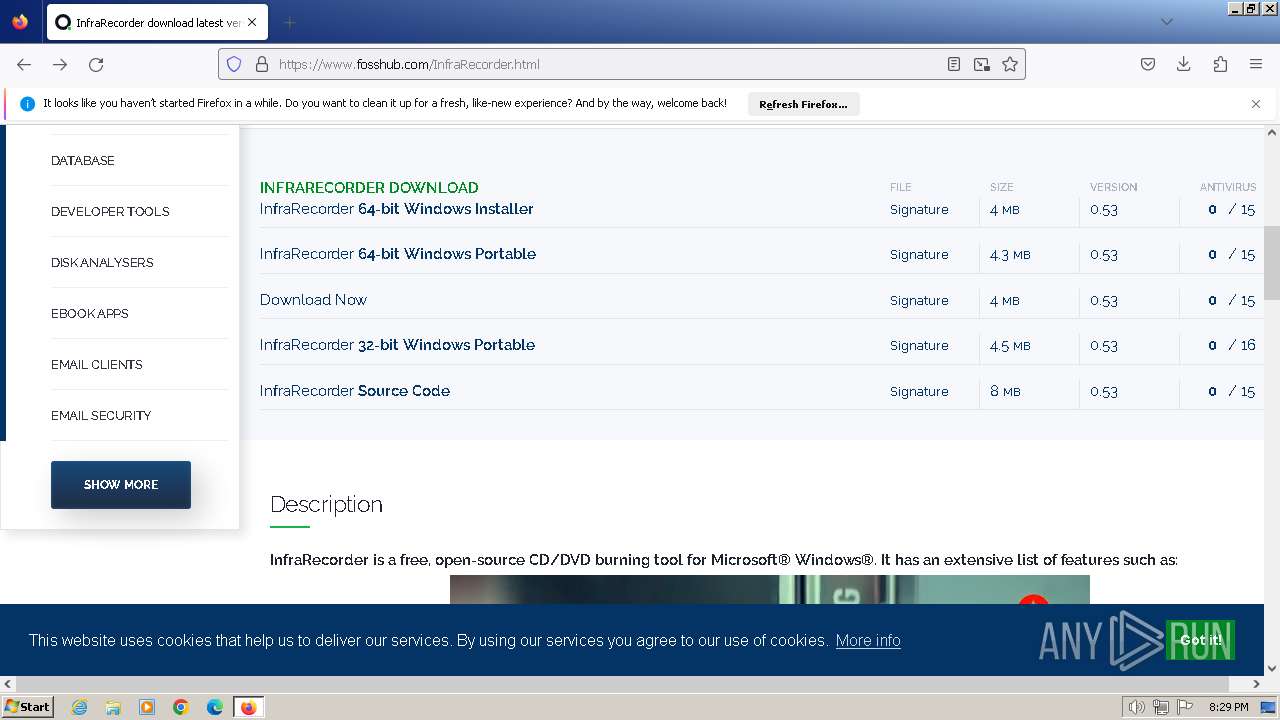Open a new tab with the plus icon
The height and width of the screenshot is (720, 1280).
point(289,22)
